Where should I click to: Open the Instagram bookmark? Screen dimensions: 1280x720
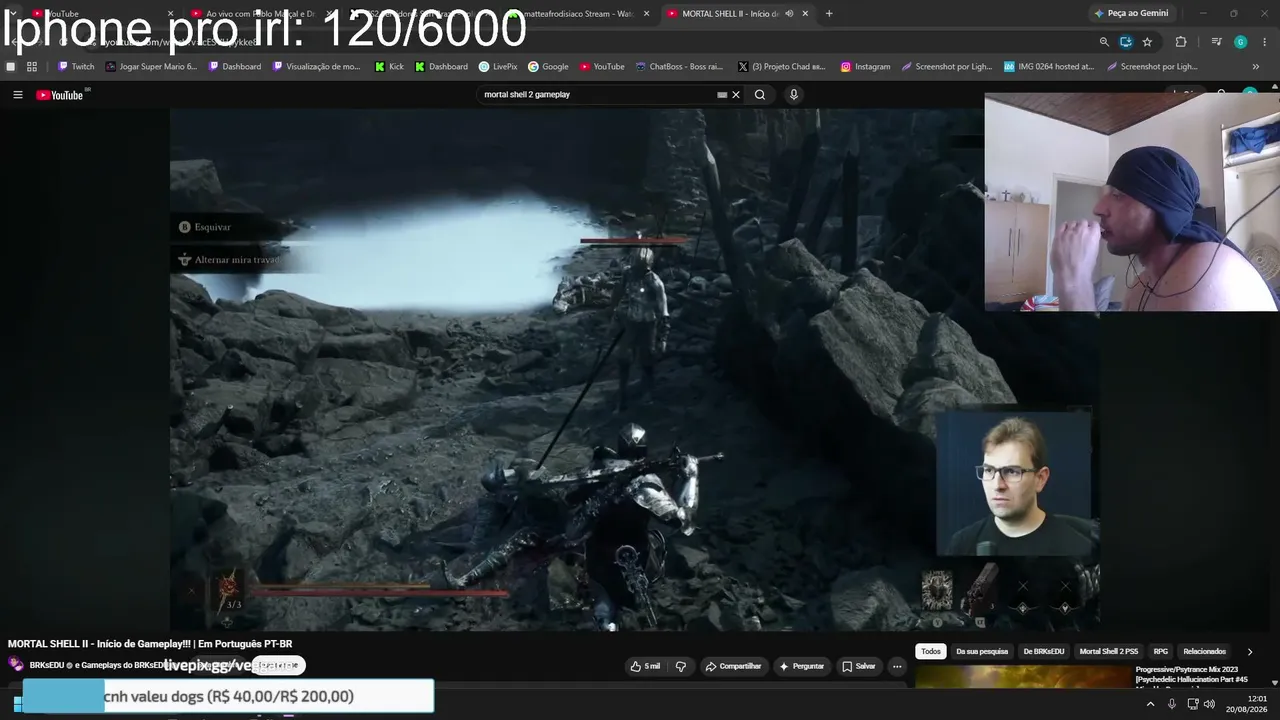pyautogui.click(x=865, y=67)
